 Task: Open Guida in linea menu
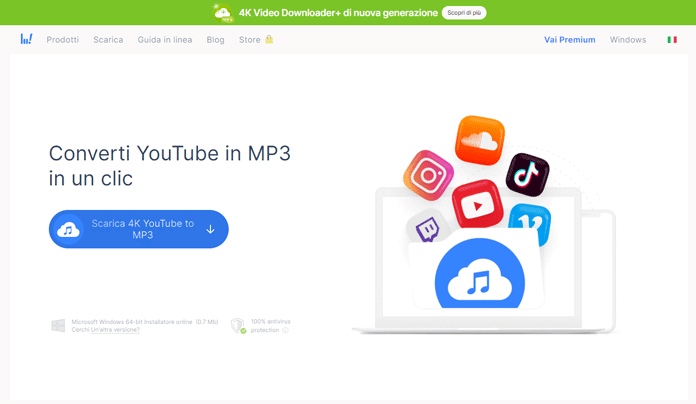pyautogui.click(x=165, y=40)
